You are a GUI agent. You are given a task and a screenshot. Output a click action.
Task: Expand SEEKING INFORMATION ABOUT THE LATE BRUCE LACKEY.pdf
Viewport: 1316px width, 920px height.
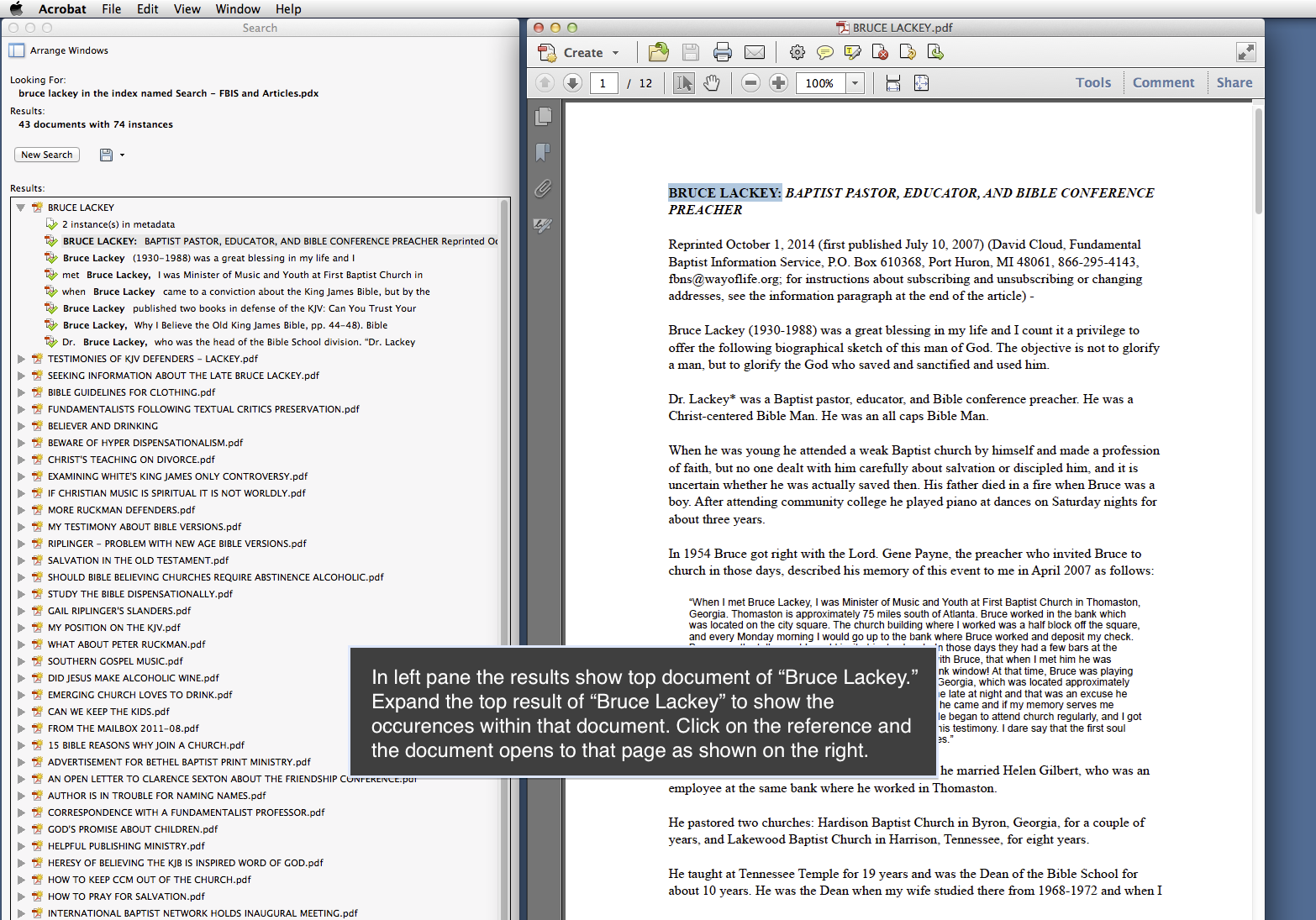point(21,376)
